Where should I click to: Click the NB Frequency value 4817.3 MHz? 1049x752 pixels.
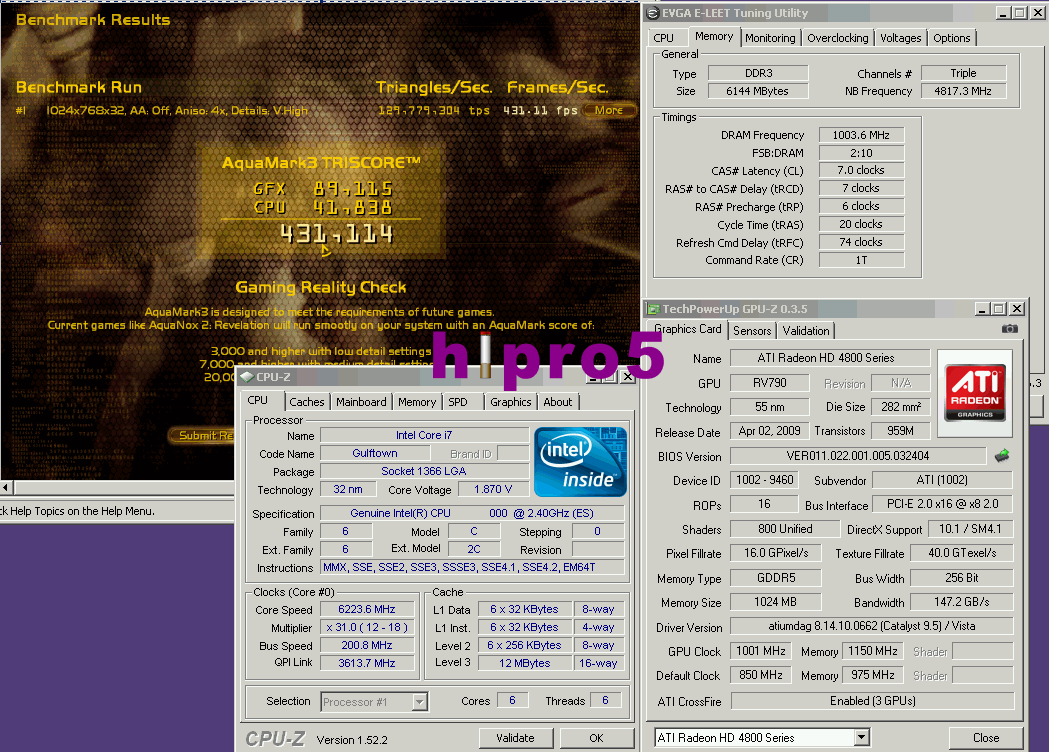[x=963, y=91]
